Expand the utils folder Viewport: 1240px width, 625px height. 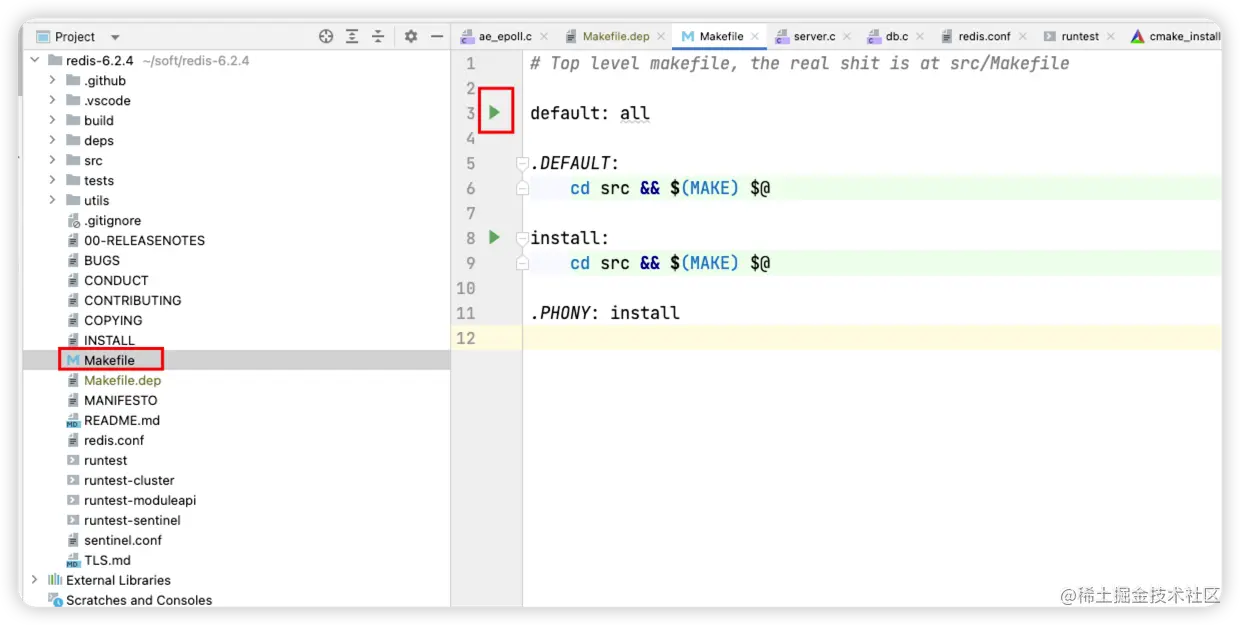52,200
